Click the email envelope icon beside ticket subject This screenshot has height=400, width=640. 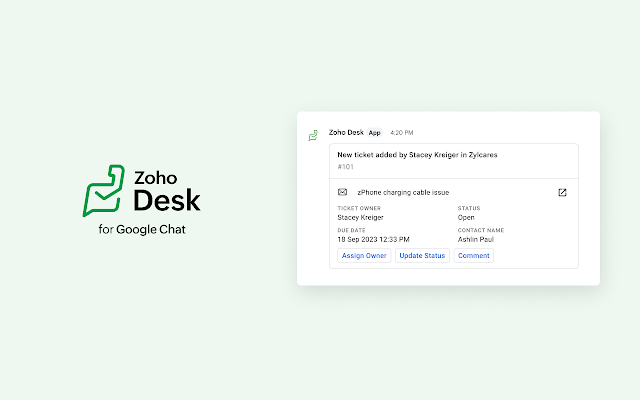tap(342, 192)
